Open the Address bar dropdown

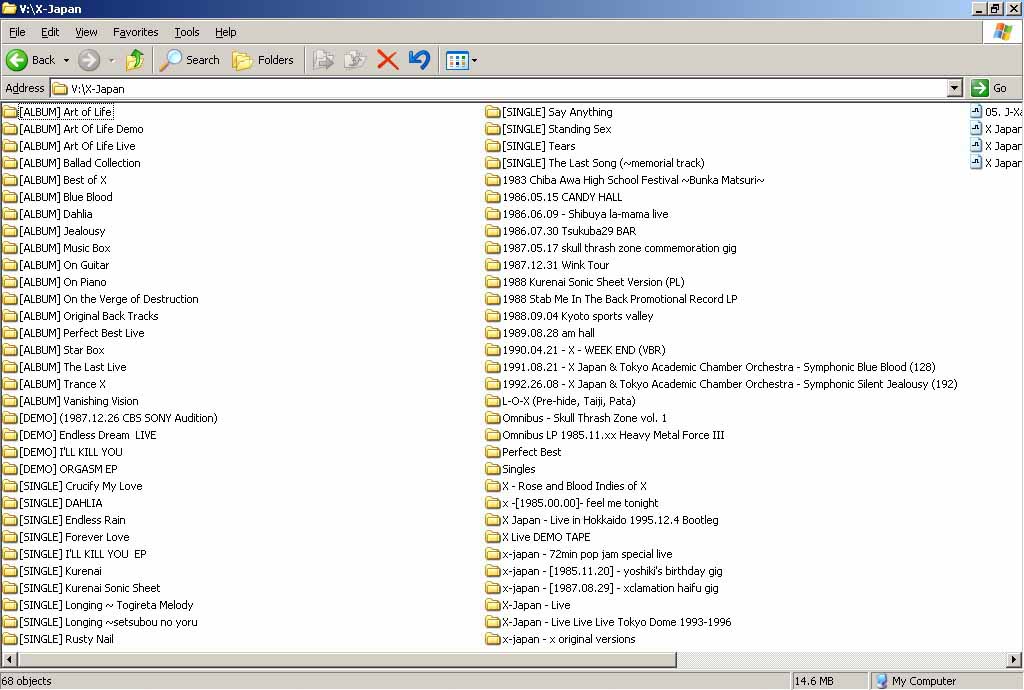point(955,88)
